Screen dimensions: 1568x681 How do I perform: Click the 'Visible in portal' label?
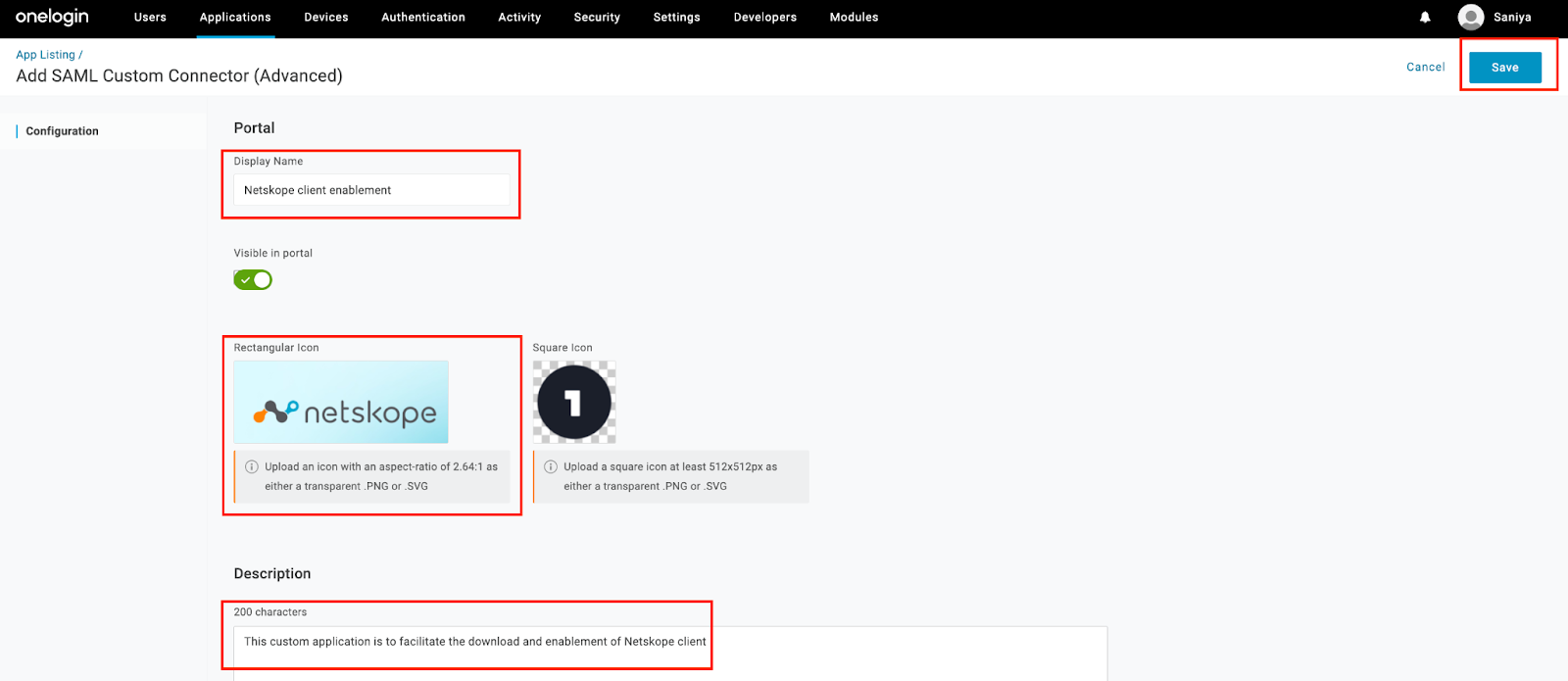click(273, 254)
